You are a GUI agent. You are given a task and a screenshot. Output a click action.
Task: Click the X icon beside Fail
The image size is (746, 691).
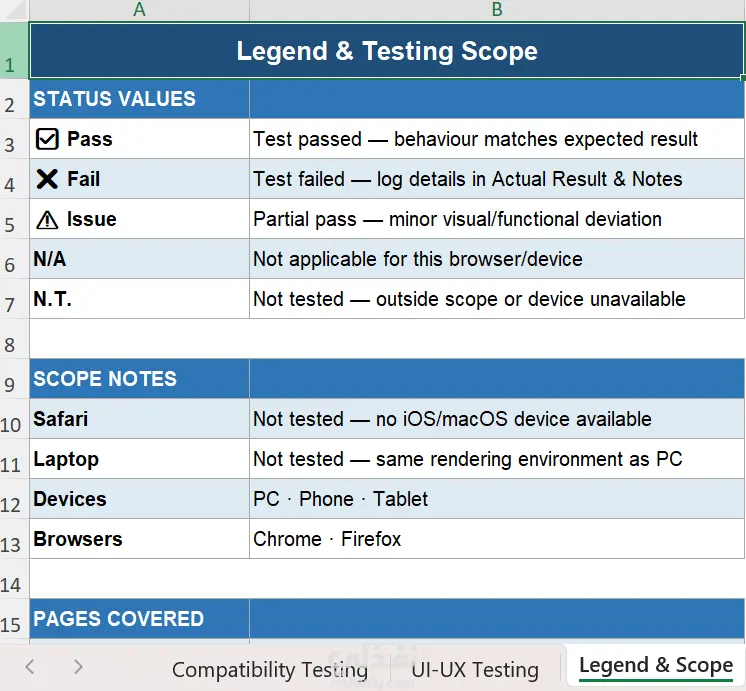point(47,179)
